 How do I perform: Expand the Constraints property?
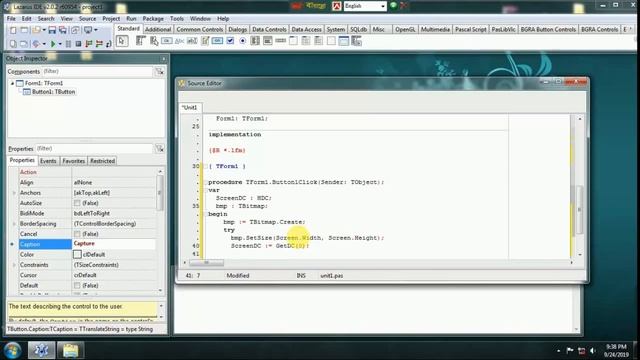tap(14, 265)
